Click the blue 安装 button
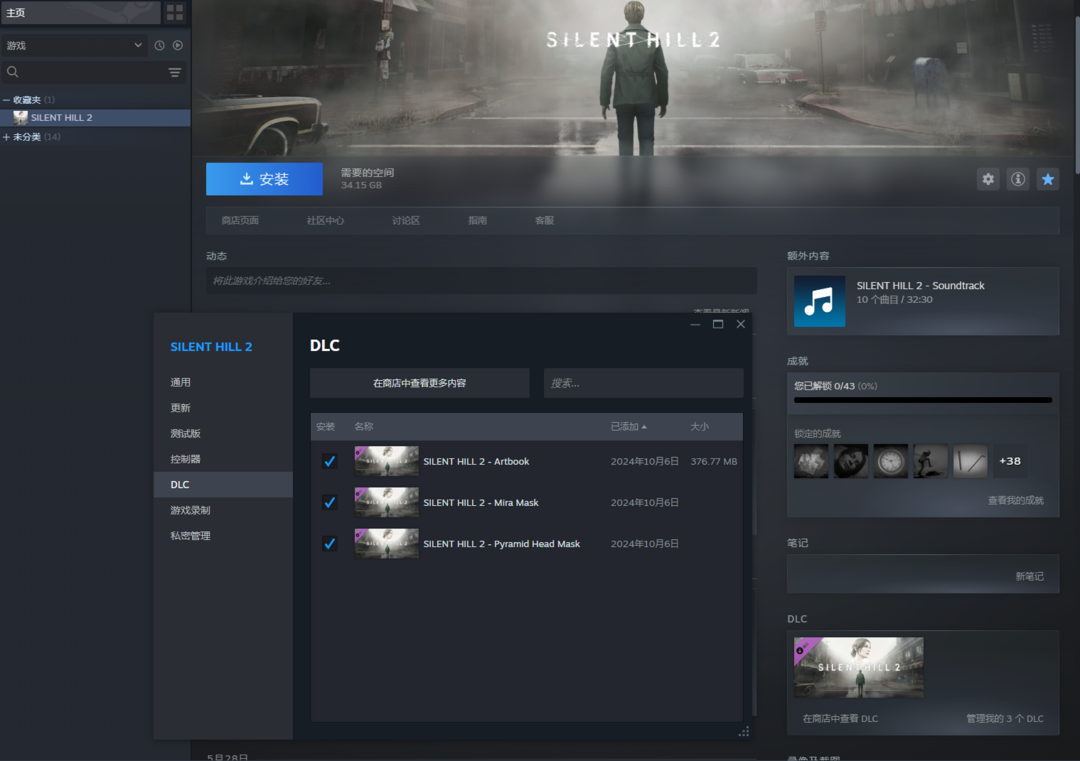Image resolution: width=1080 pixels, height=761 pixels. pos(264,179)
